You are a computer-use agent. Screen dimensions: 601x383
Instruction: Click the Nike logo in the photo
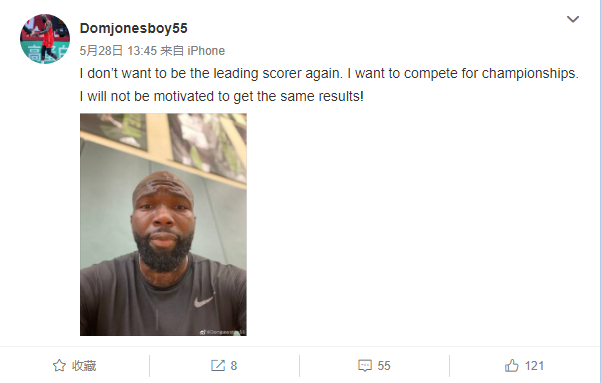pos(204,301)
